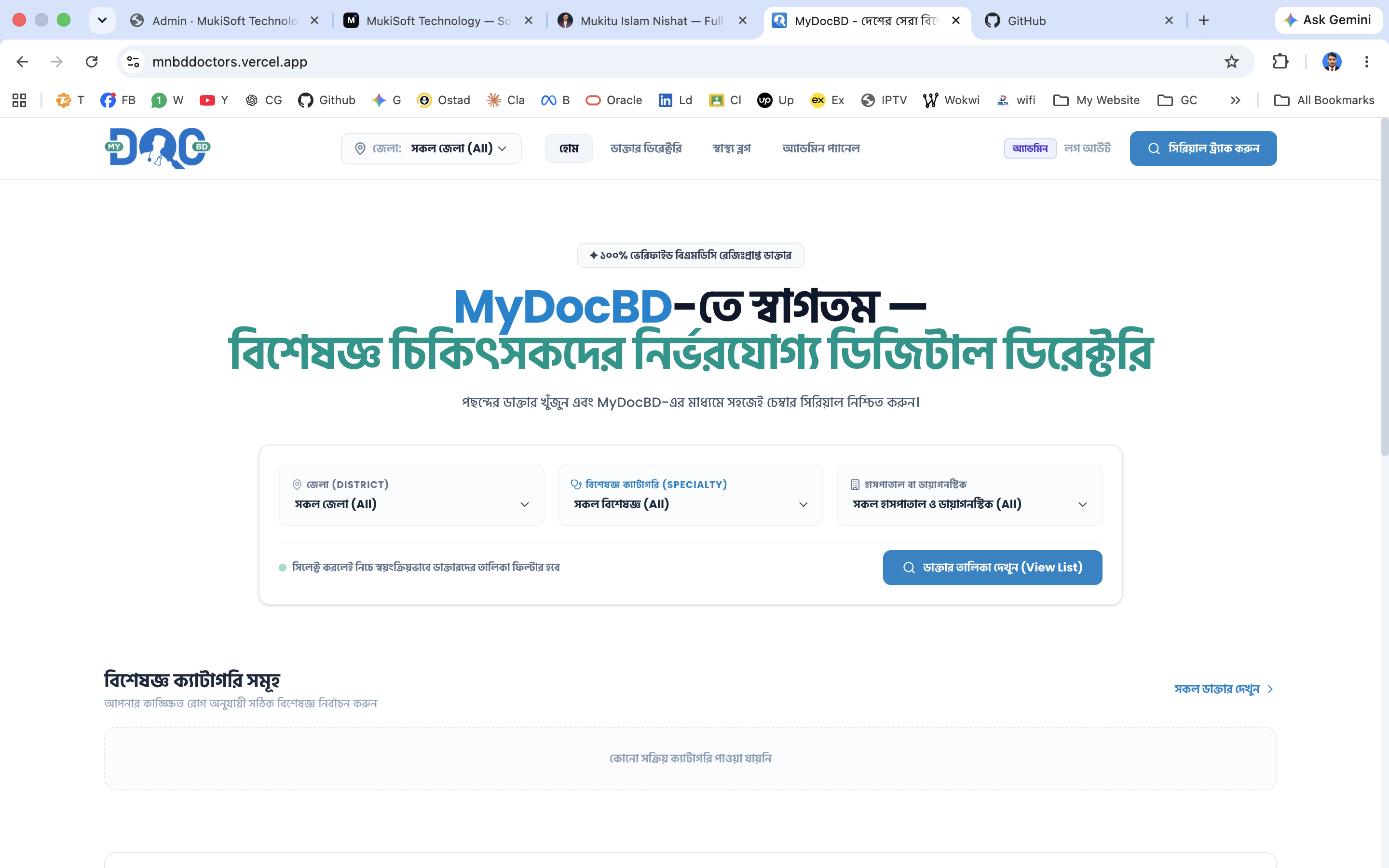
Task: Open the জেলা (DISTRICT) filter dropdown
Action: [x=411, y=495]
